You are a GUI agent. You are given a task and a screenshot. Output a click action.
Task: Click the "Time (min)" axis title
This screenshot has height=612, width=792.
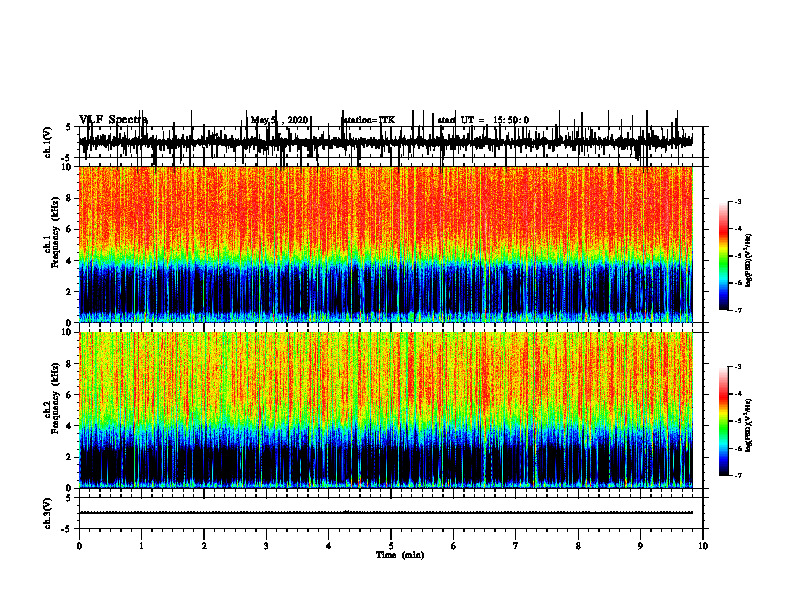click(400, 555)
